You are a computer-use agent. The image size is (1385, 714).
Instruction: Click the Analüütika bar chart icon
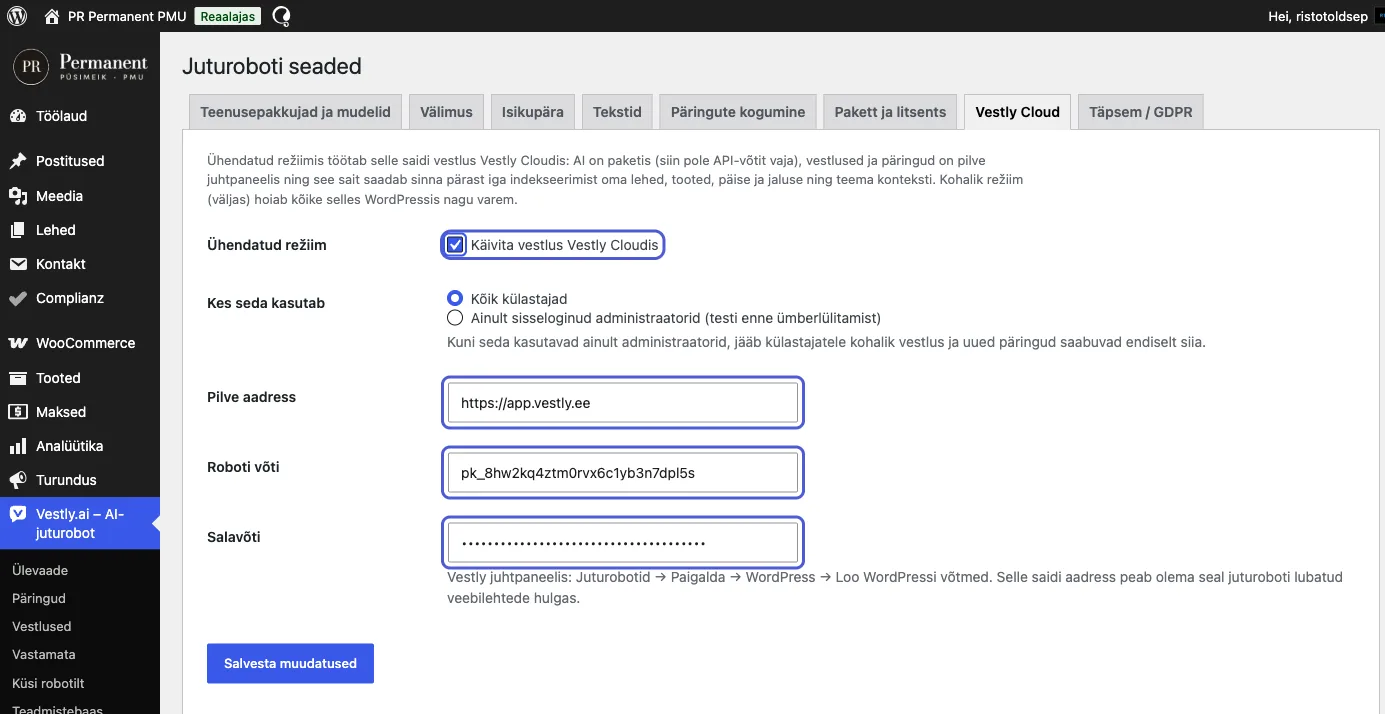click(18, 446)
